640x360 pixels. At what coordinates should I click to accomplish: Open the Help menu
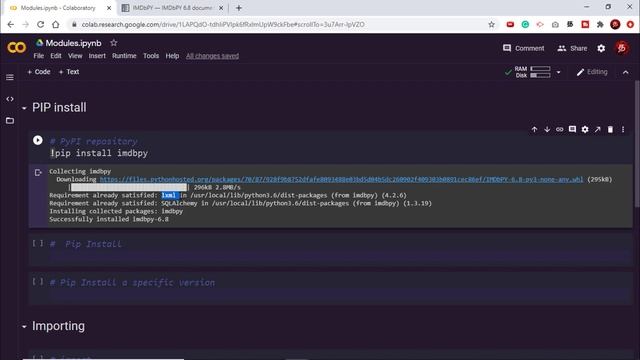point(172,56)
